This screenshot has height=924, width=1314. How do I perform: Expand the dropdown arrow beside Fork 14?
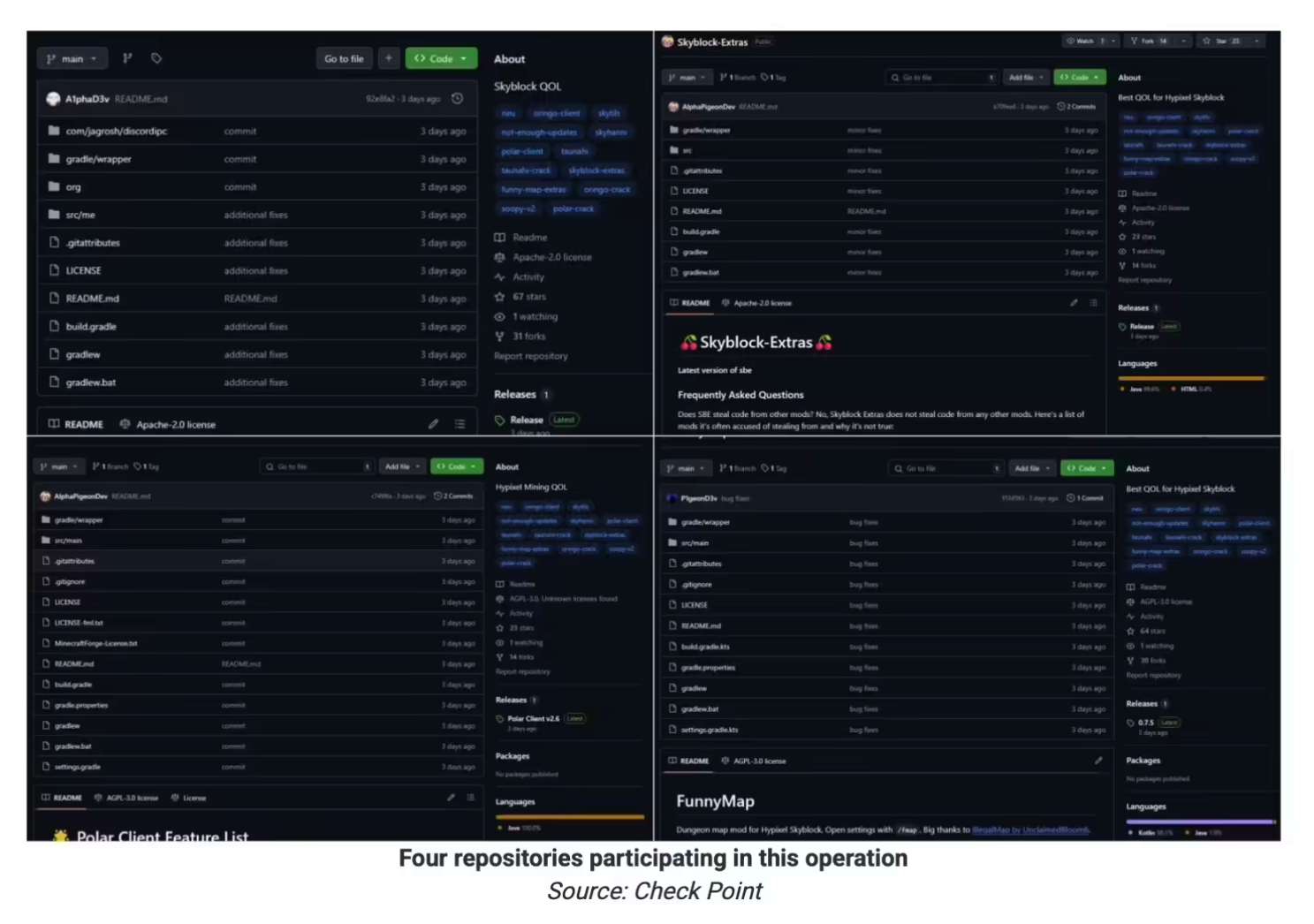(1183, 42)
